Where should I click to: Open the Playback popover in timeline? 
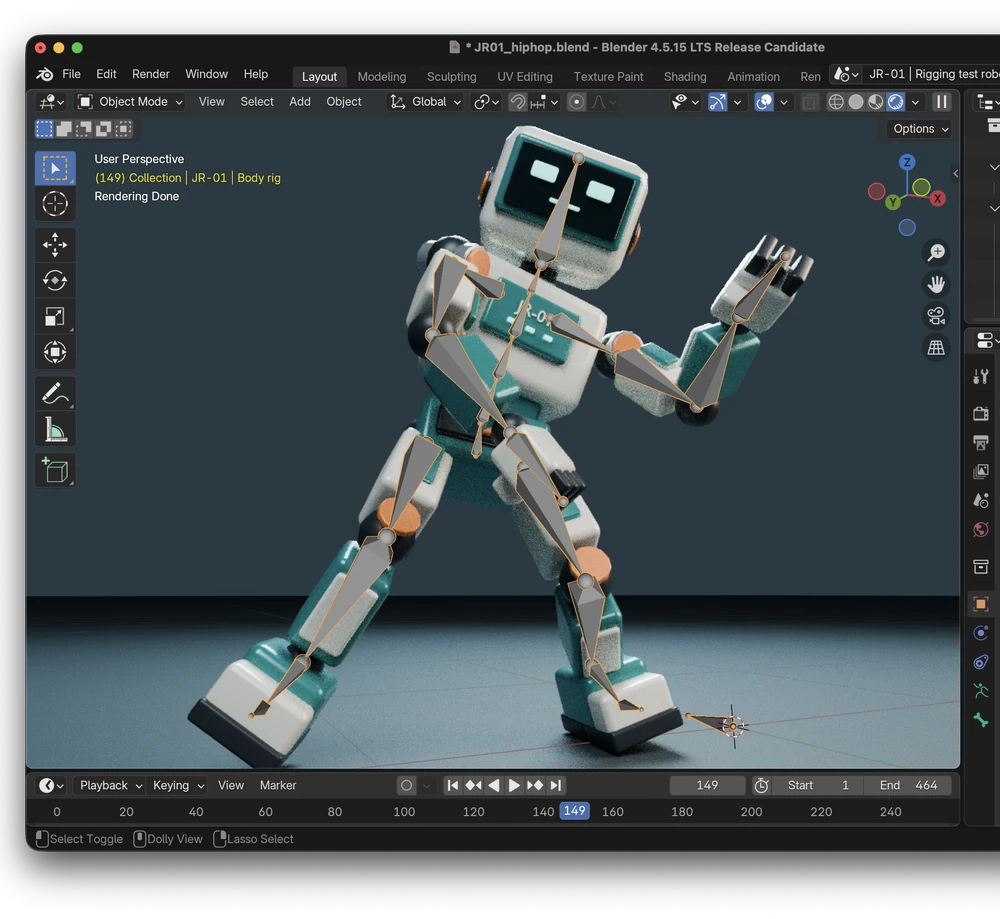pyautogui.click(x=110, y=786)
